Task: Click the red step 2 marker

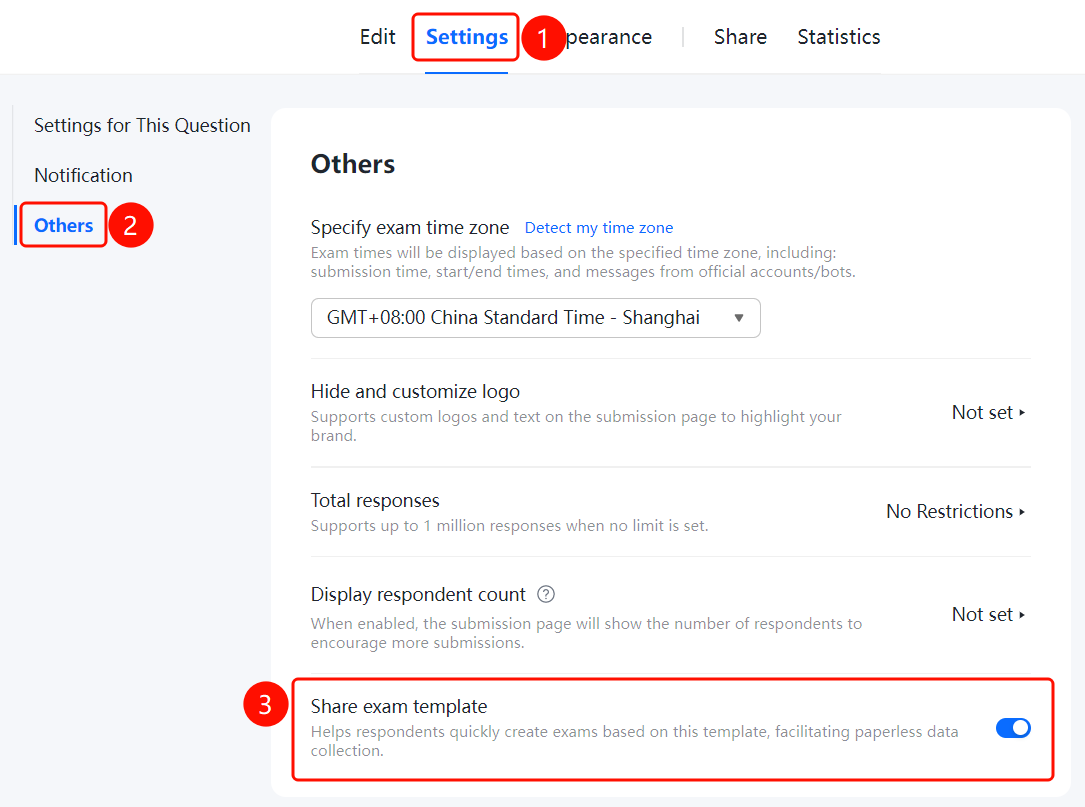Action: click(x=130, y=225)
